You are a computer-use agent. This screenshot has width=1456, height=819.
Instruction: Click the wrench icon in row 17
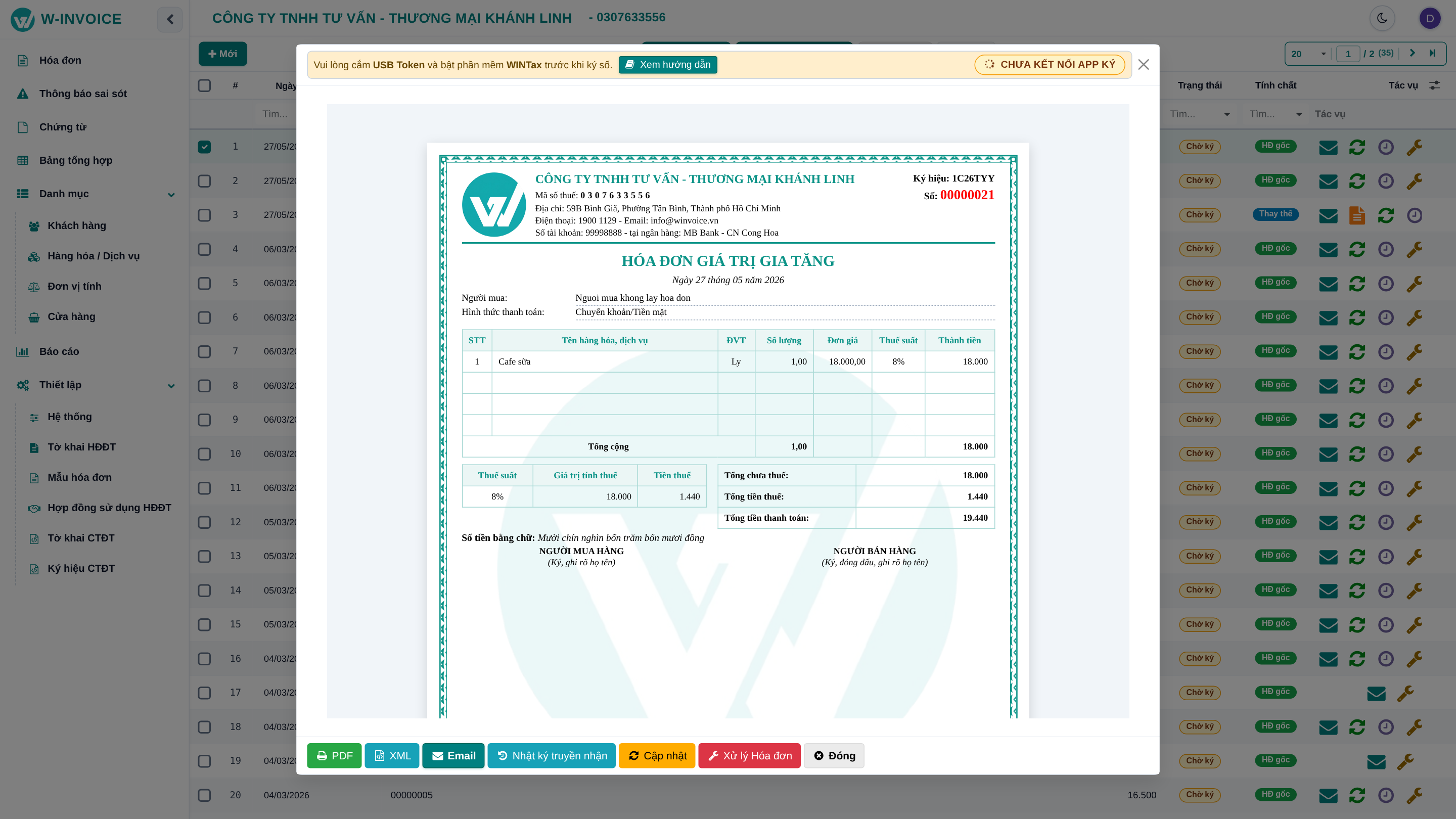click(1405, 693)
